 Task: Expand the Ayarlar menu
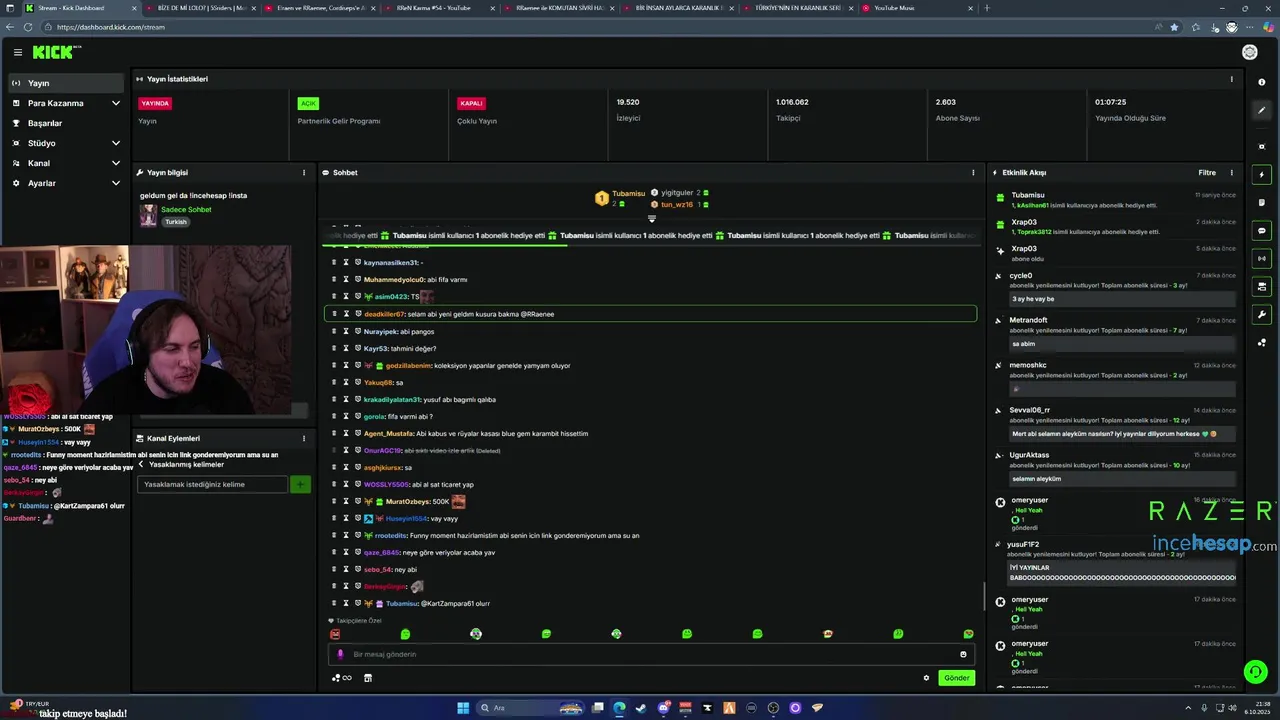[66, 183]
